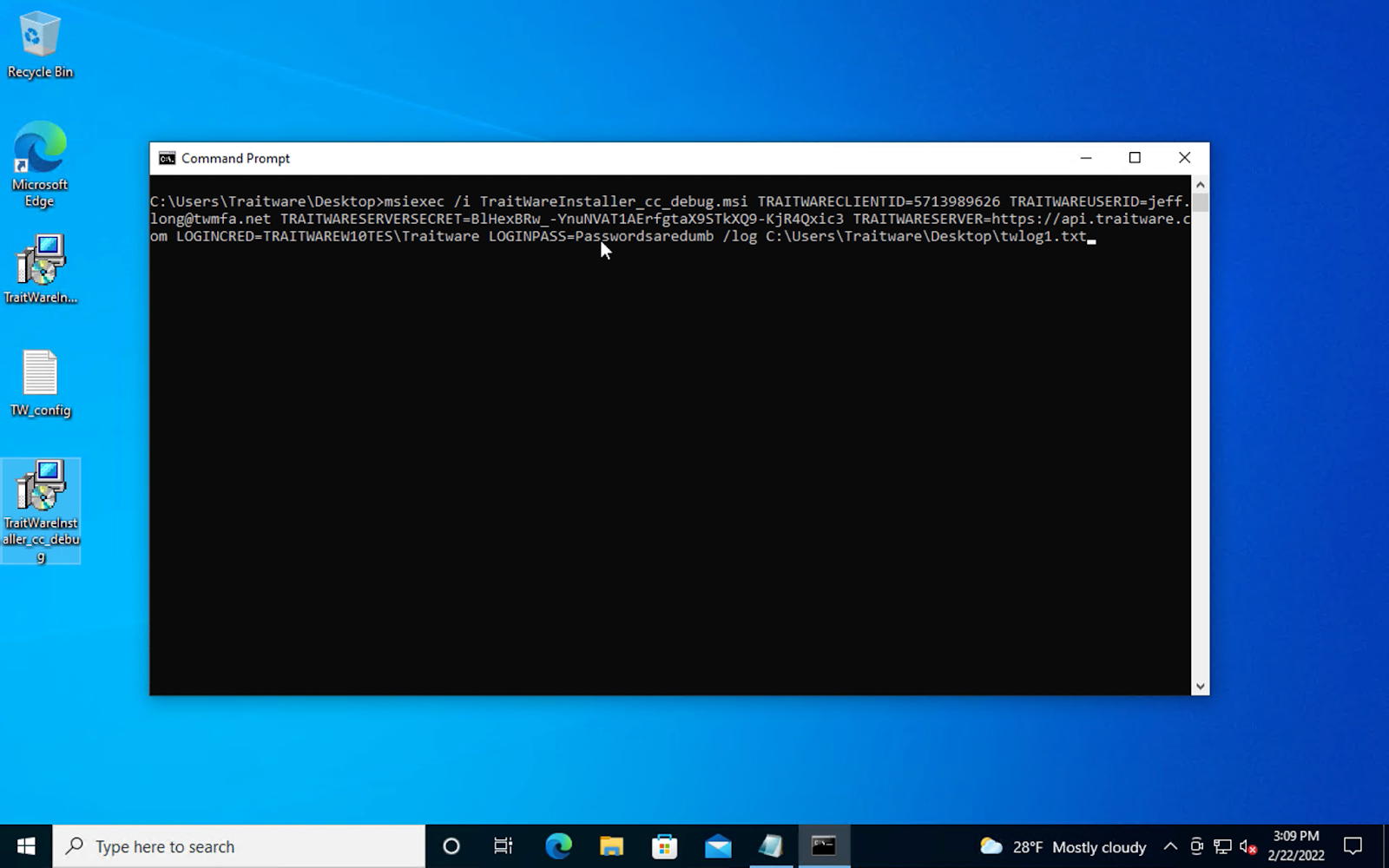Viewport: 1389px width, 868px height.
Task: Open Task View on the taskbar
Action: click(504, 846)
